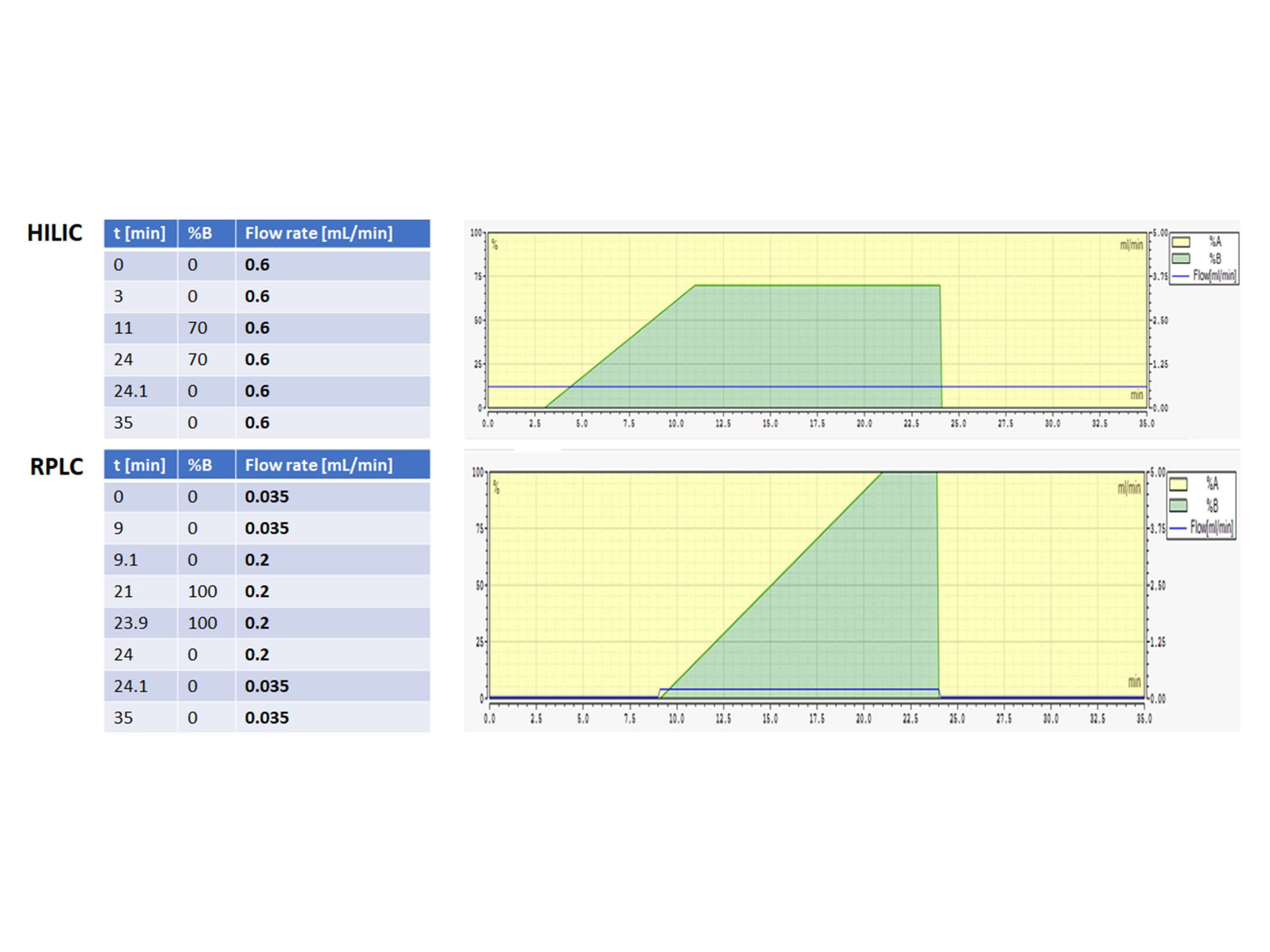Click the Flow line entry in RPLC legend
Image resolution: width=1270 pixels, height=952 pixels.
point(1201,527)
